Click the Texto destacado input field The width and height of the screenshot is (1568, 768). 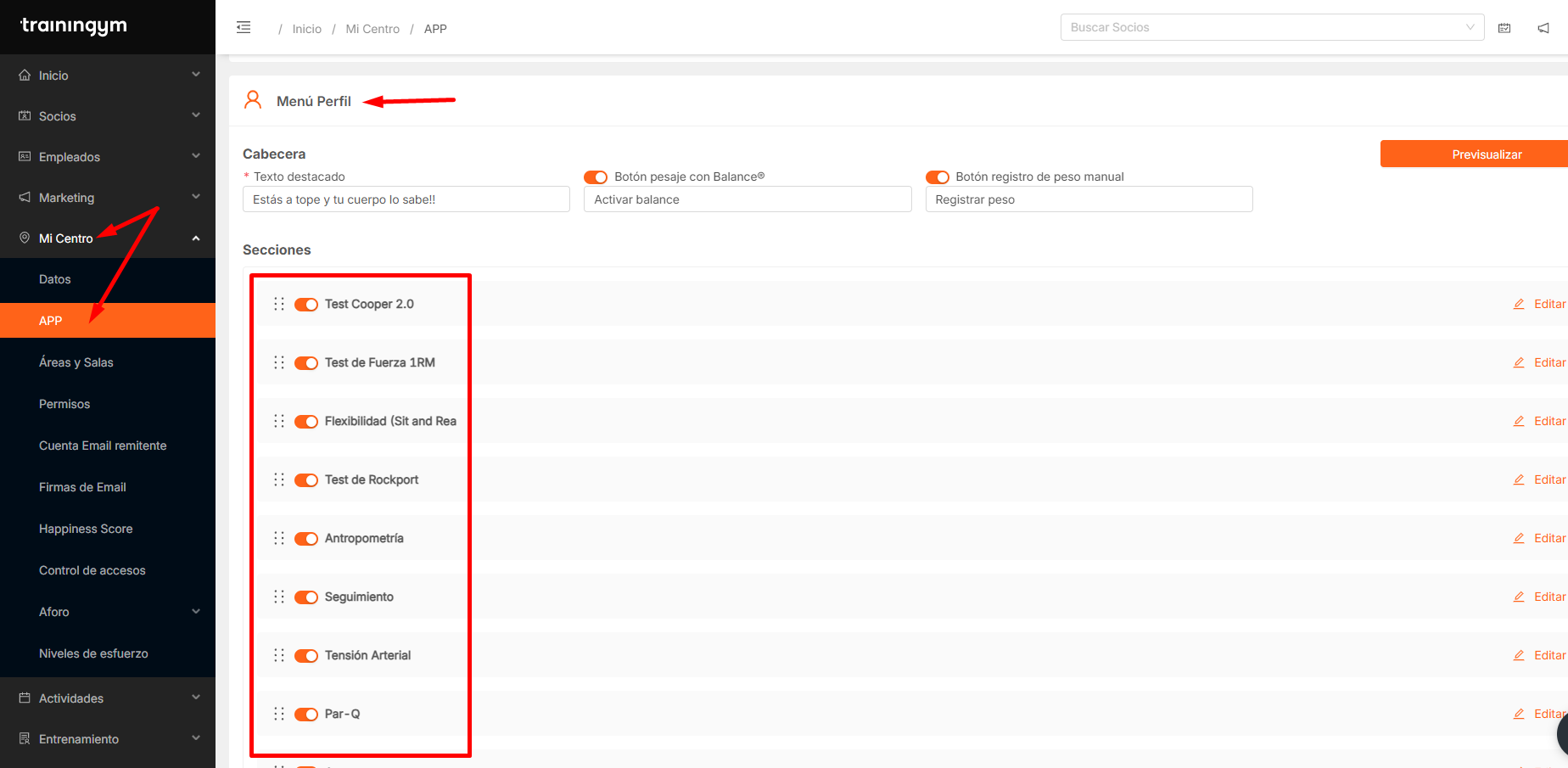[406, 199]
